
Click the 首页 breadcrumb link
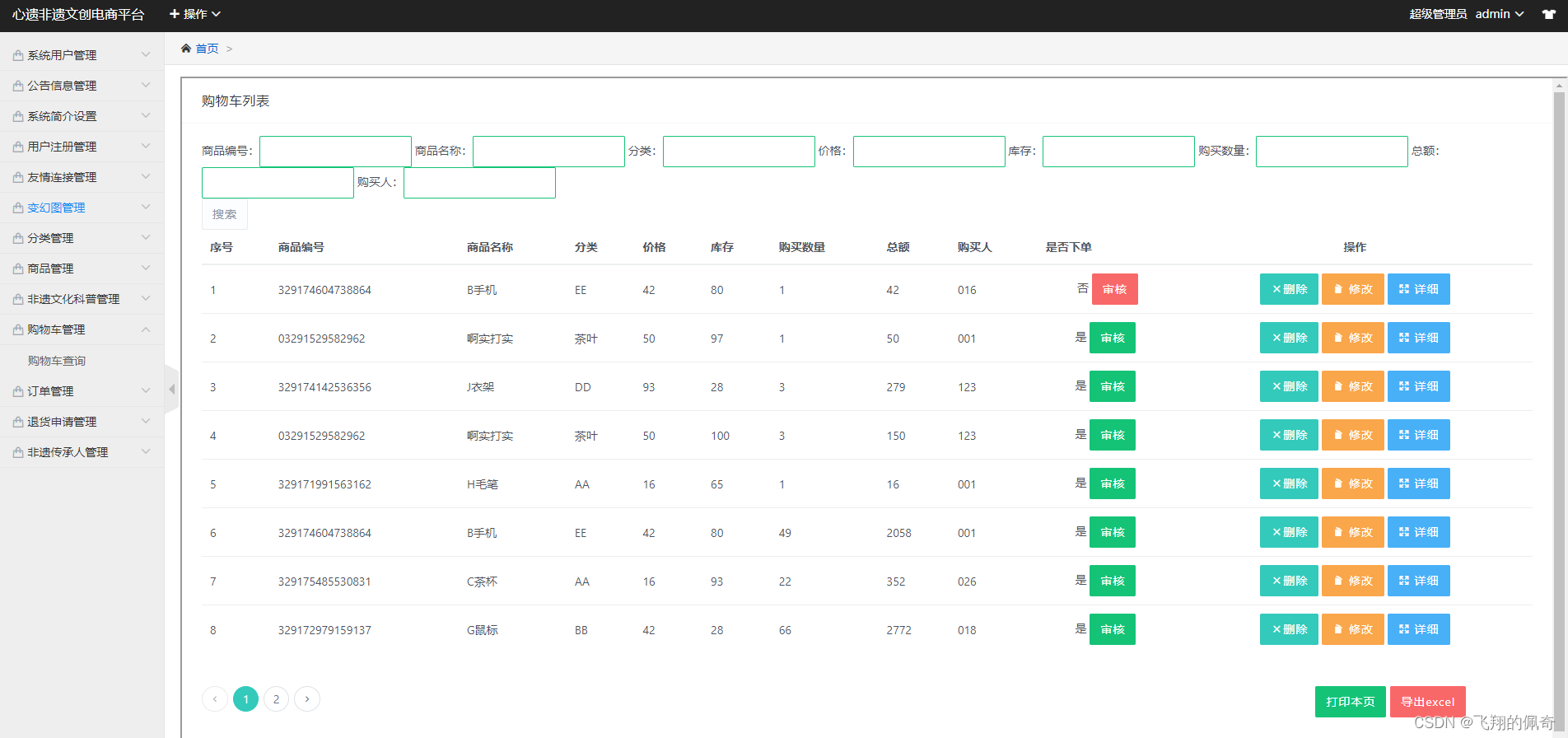coord(207,49)
